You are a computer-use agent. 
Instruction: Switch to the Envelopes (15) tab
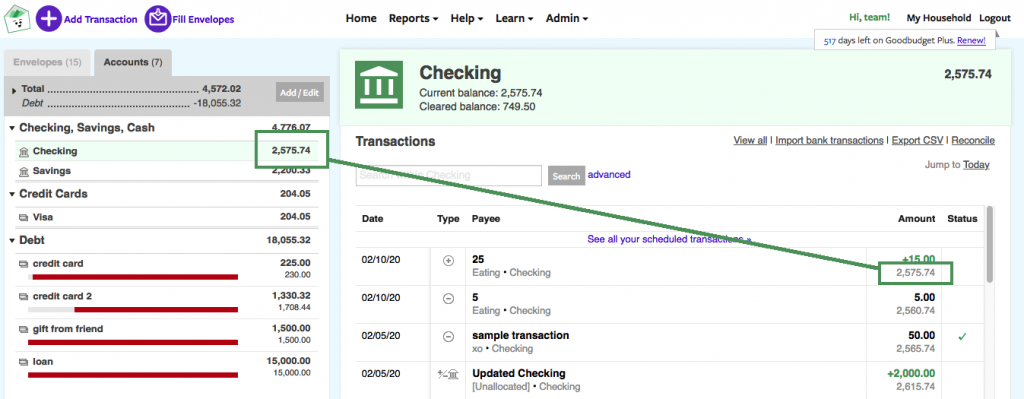click(47, 63)
